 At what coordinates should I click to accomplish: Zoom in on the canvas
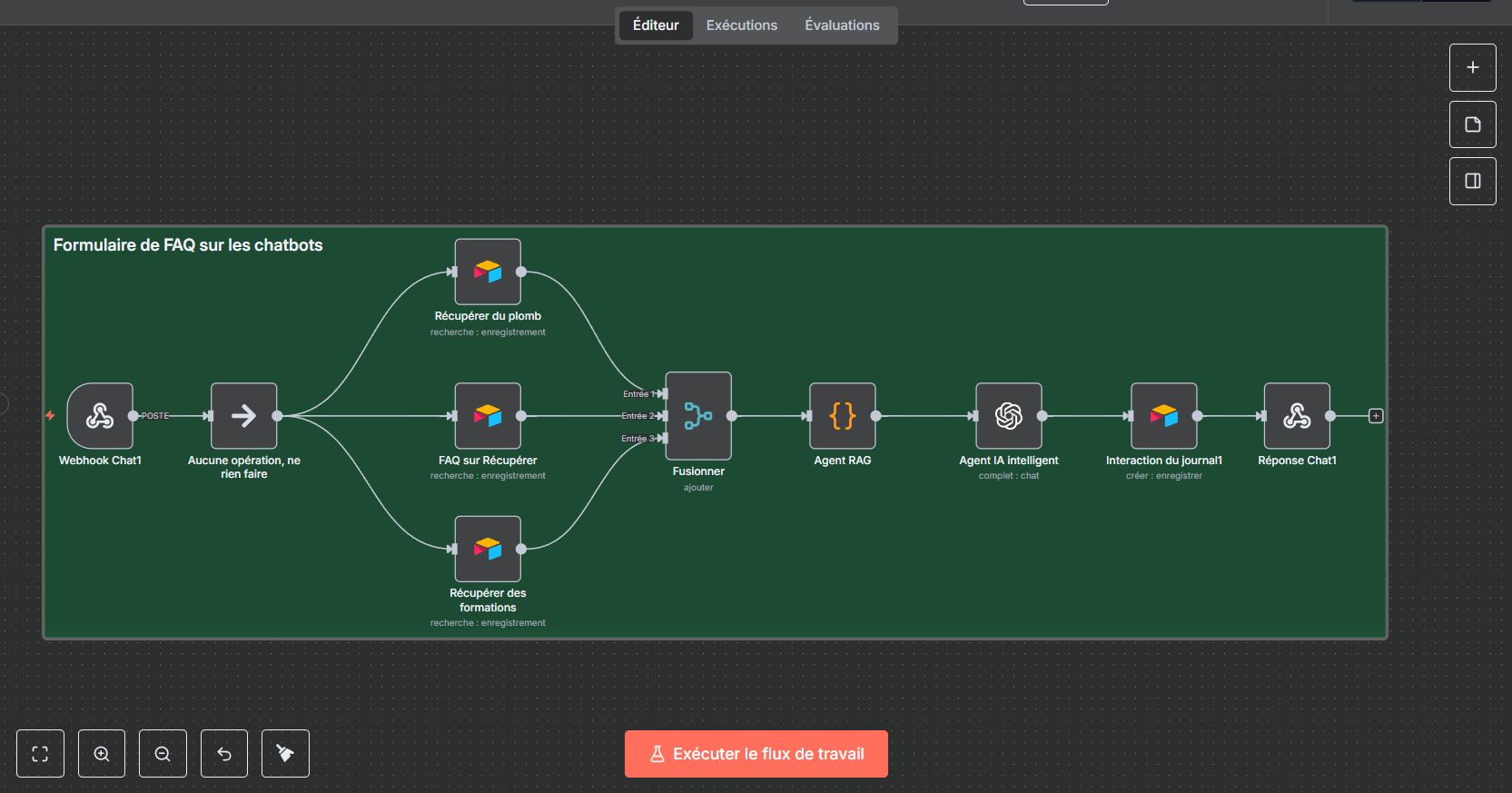click(x=102, y=754)
